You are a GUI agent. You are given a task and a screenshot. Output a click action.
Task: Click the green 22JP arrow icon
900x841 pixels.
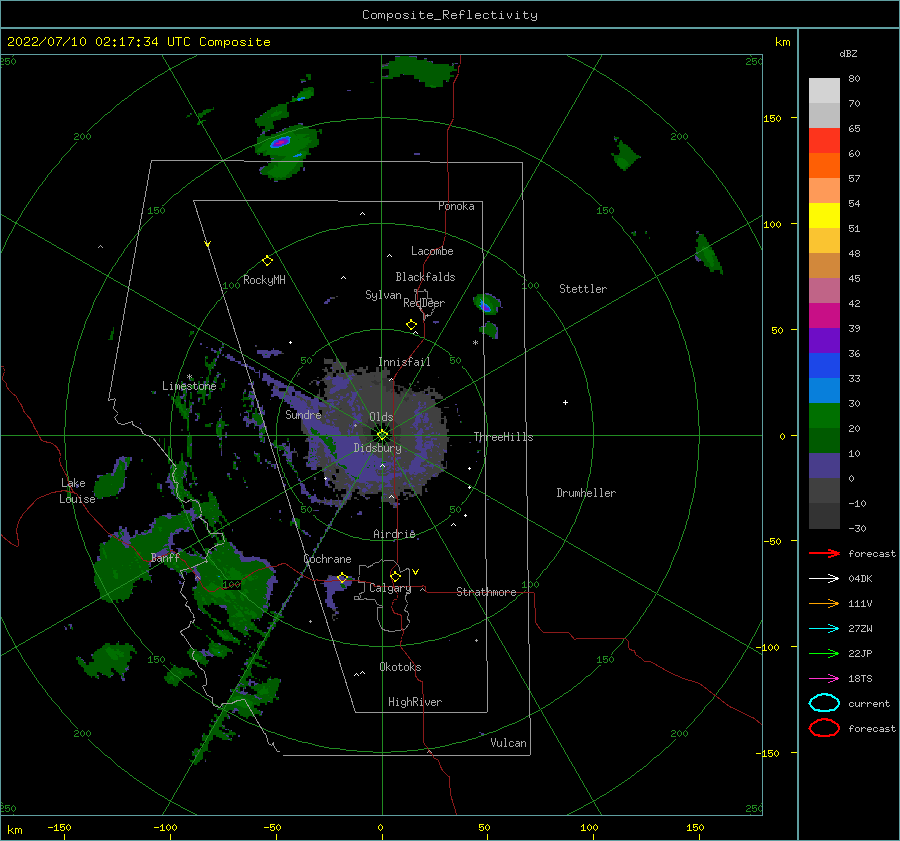click(x=824, y=653)
